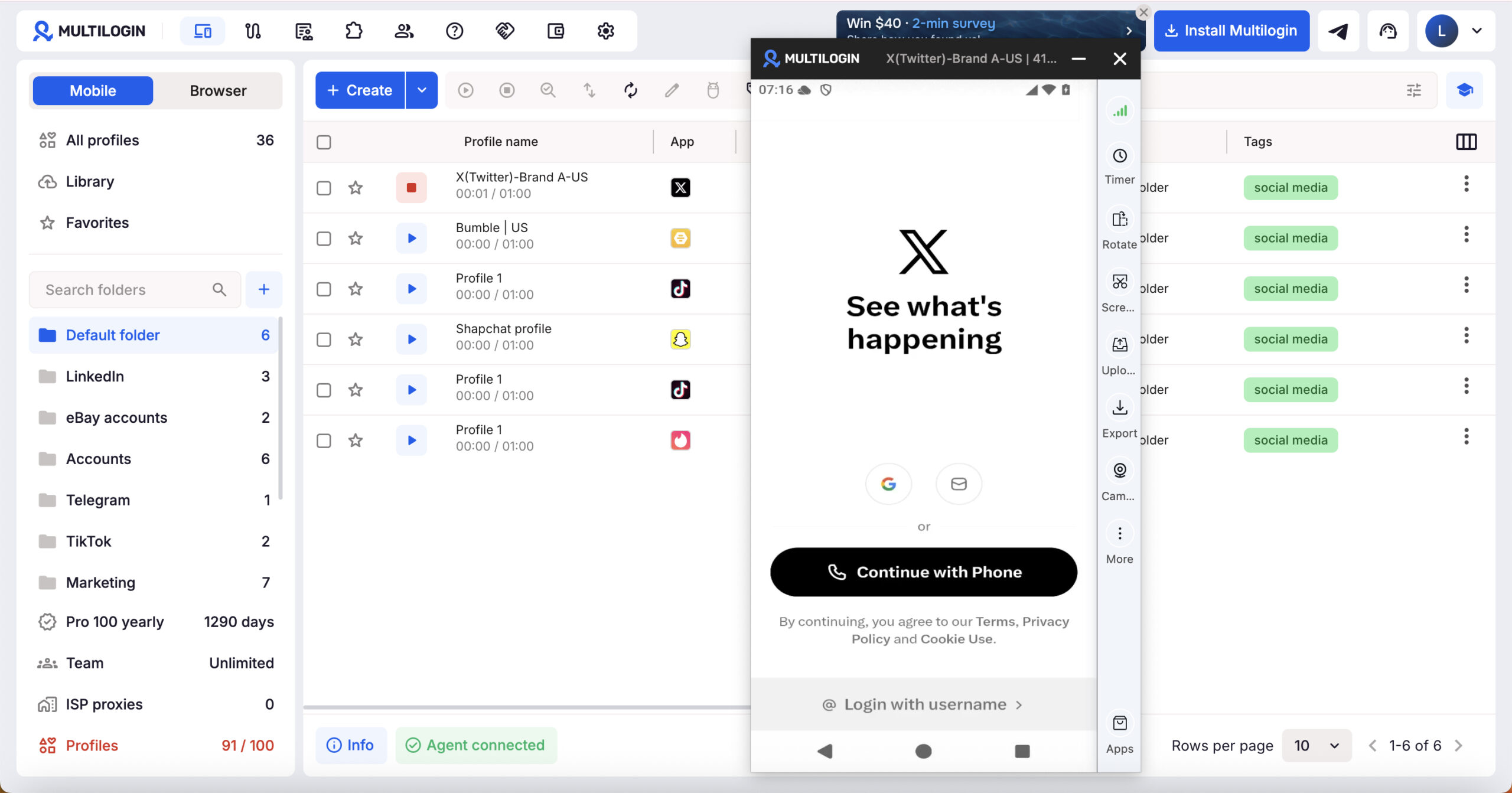This screenshot has height=793, width=1512.
Task: Click the Create button
Action: tap(360, 90)
